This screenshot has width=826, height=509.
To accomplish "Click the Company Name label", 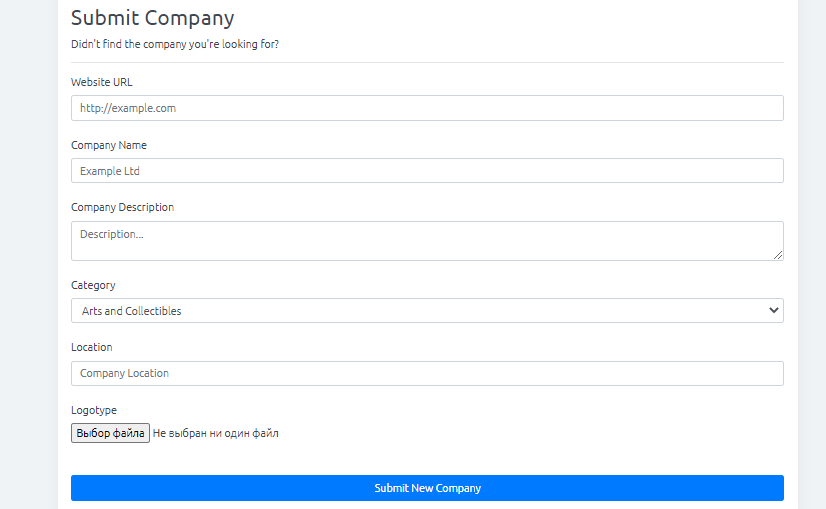I will tap(109, 145).
